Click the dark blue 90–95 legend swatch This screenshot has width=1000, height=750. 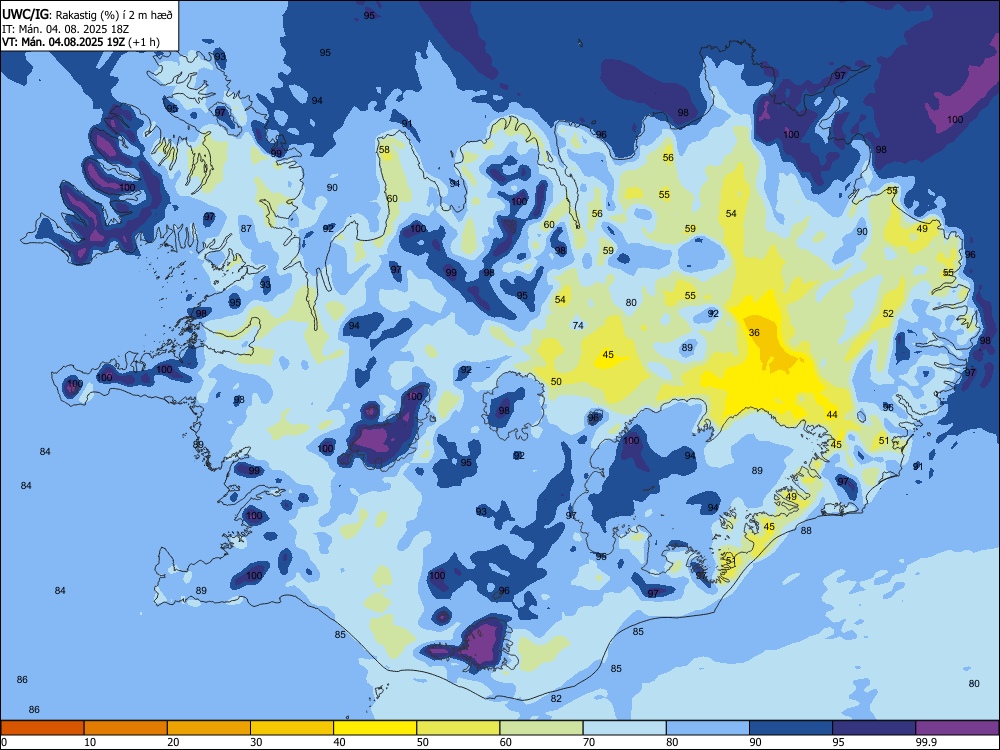click(791, 728)
